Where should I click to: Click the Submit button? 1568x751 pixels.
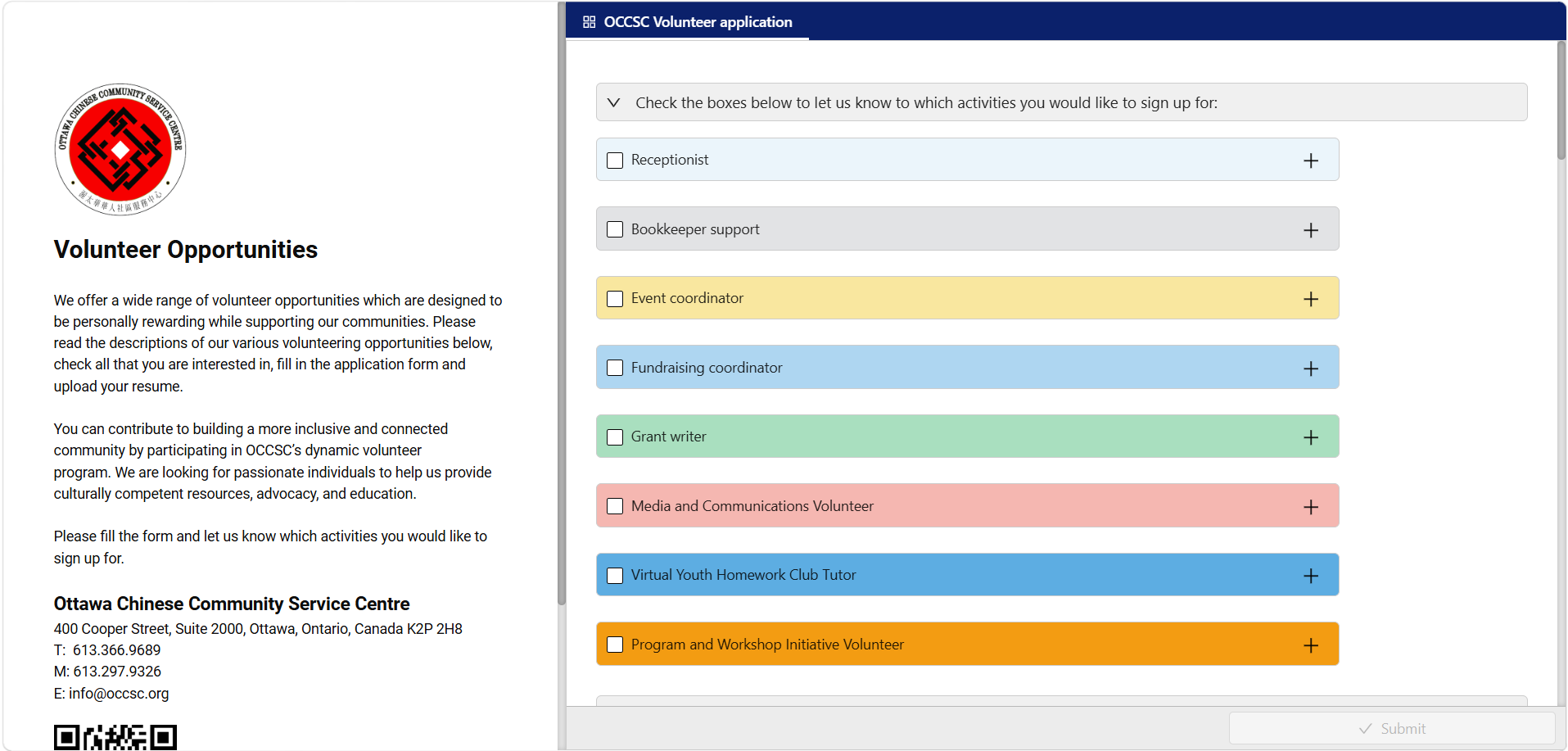(x=1392, y=728)
